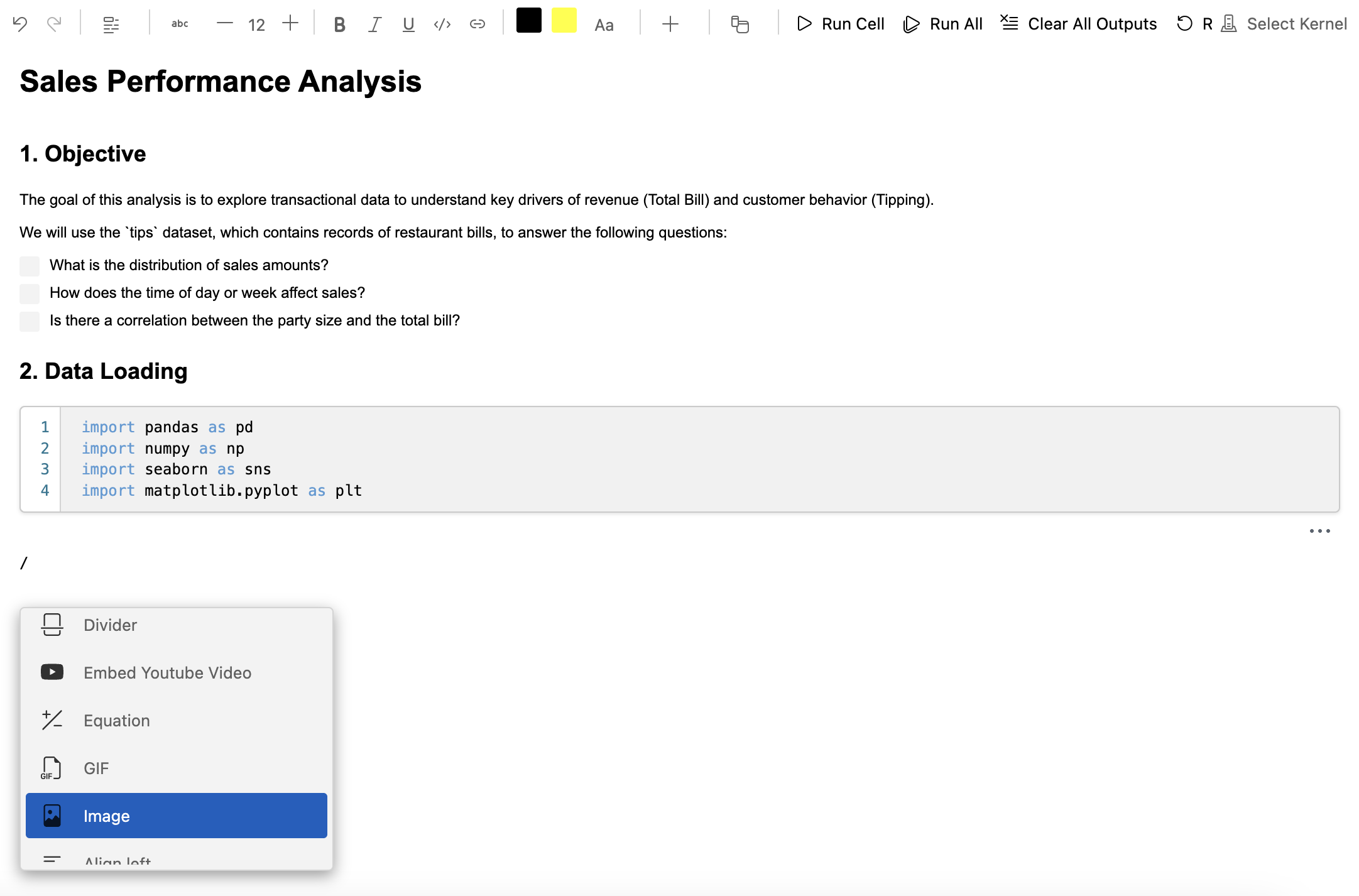1359x896 pixels.
Task: Open the plus insert block menu
Action: 670,24
